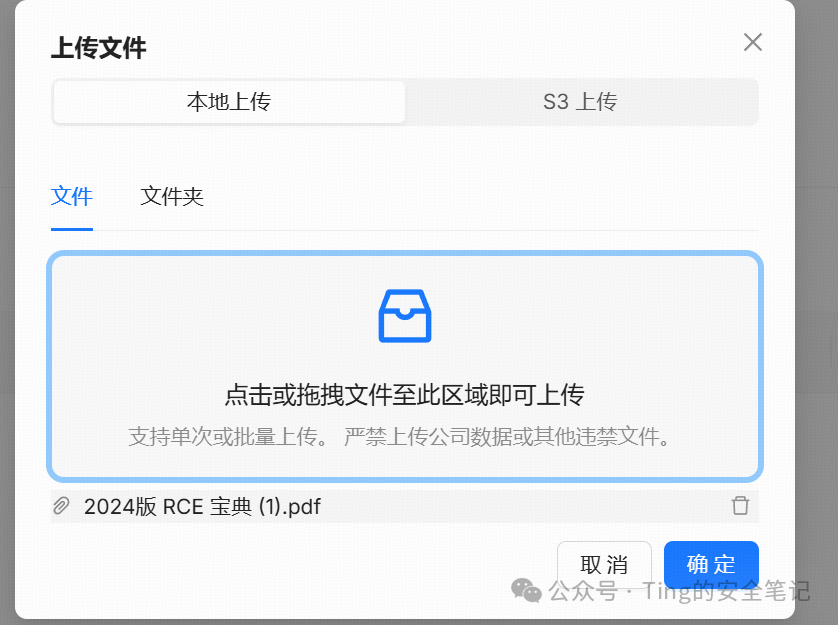838x625 pixels.
Task: Select the file 2024版 RCE 宝典 (1).pdf
Action: (x=203, y=506)
